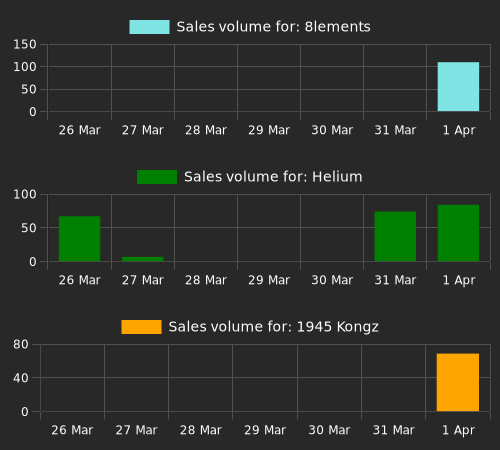Toggle the 1945 Kongz orange legend swatch
500x450 pixels.
(141, 327)
